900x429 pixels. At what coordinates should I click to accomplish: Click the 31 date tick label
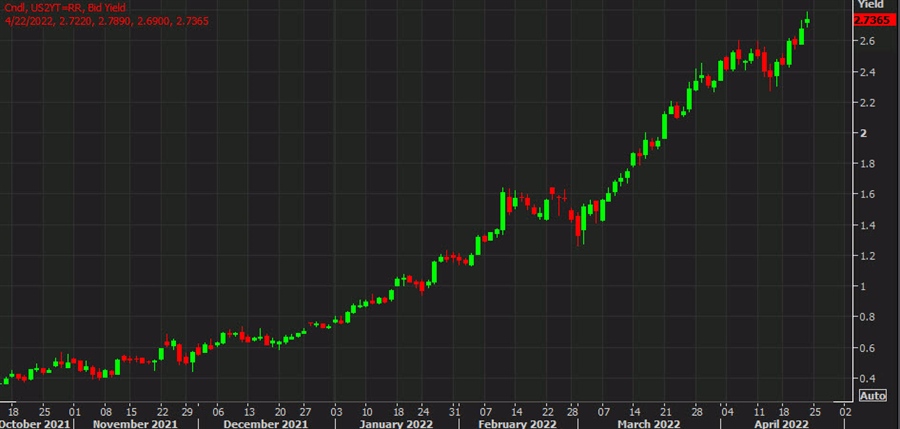tap(454, 411)
